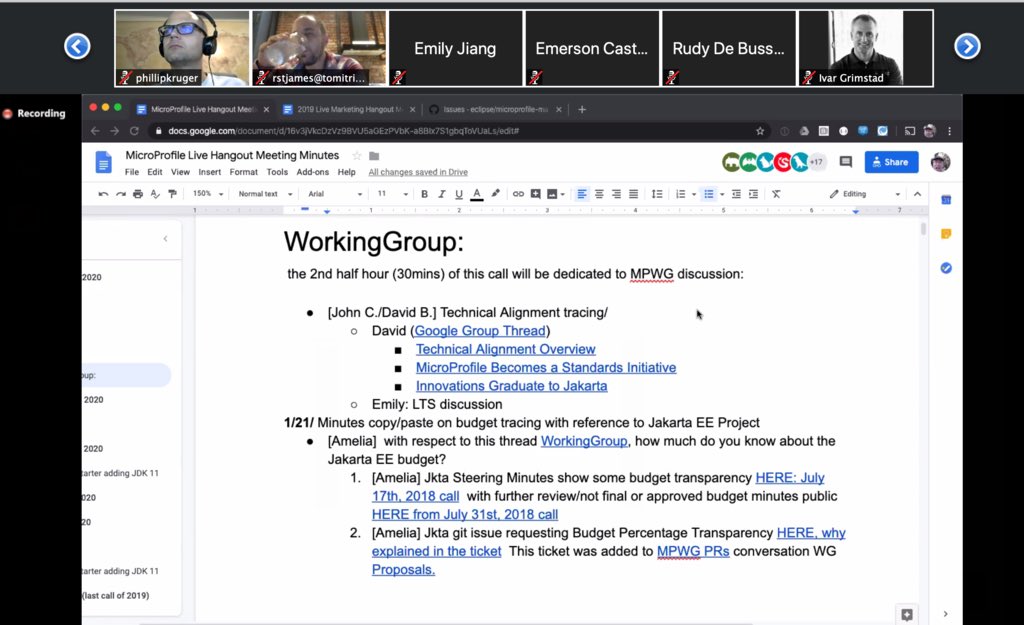Viewport: 1024px width, 625px height.
Task: Collapse the document outline panel
Action: [165, 238]
